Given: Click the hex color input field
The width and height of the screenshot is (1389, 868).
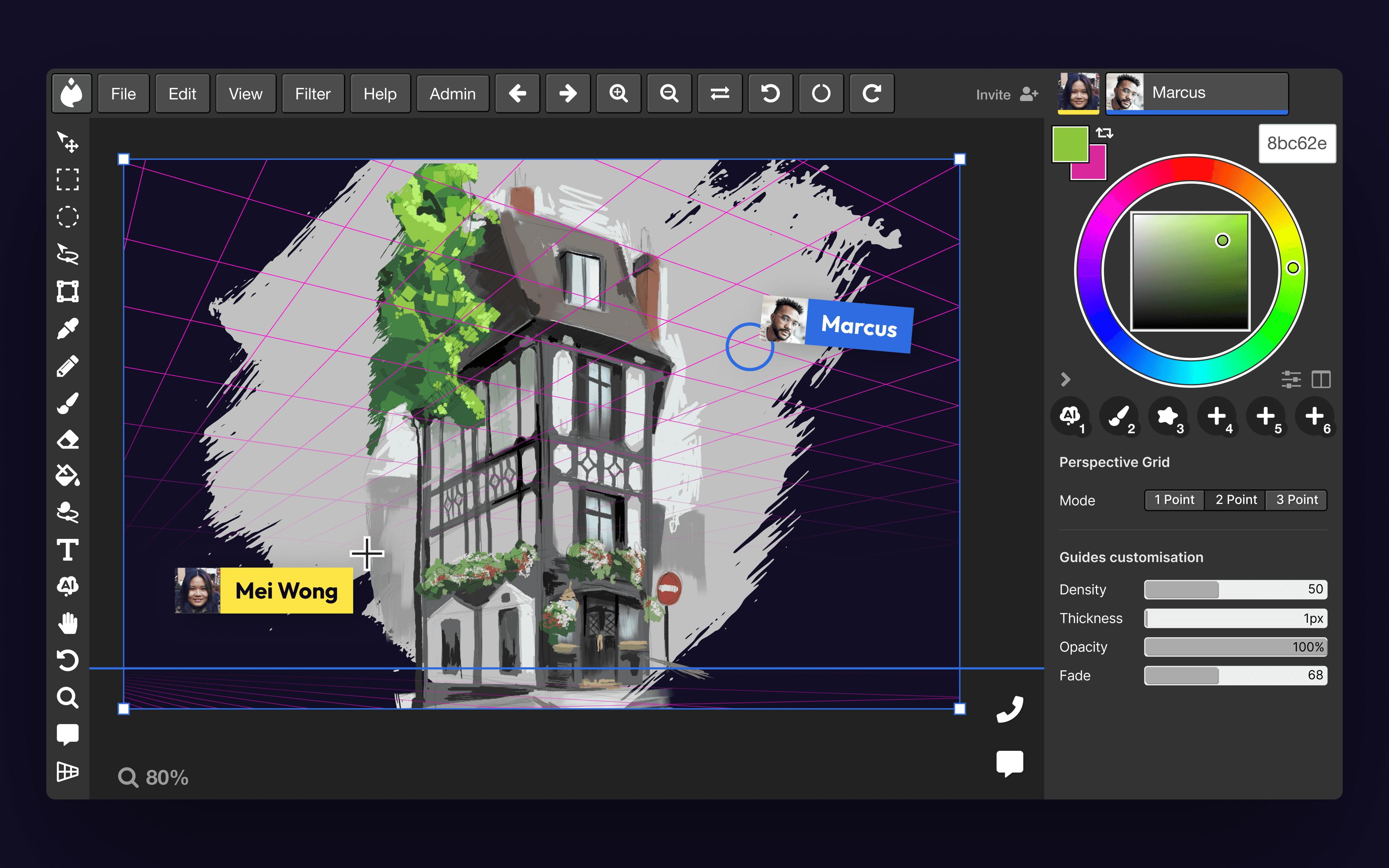Looking at the screenshot, I should coord(1297,144).
